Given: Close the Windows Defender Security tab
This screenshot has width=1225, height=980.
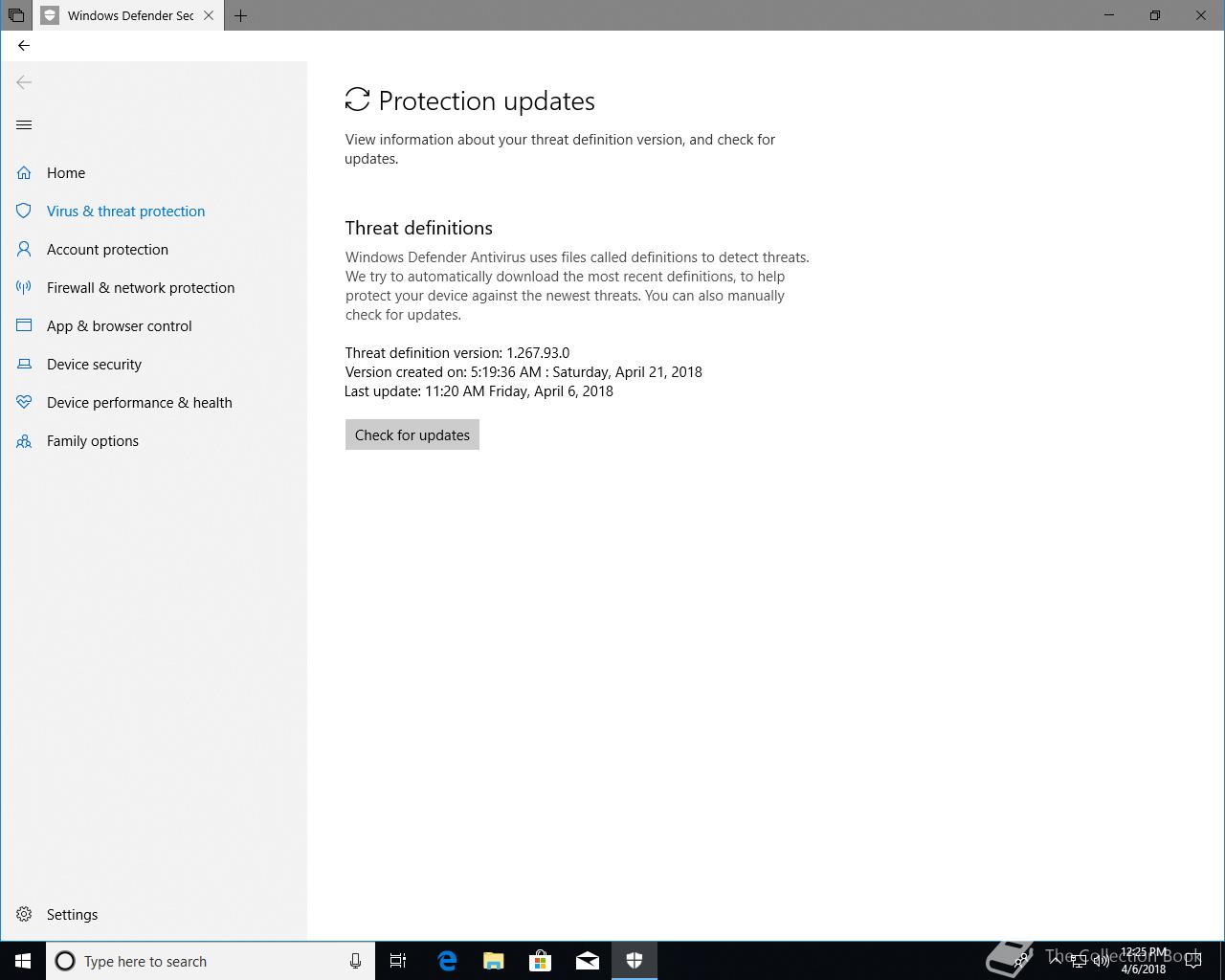Looking at the screenshot, I should 209,15.
